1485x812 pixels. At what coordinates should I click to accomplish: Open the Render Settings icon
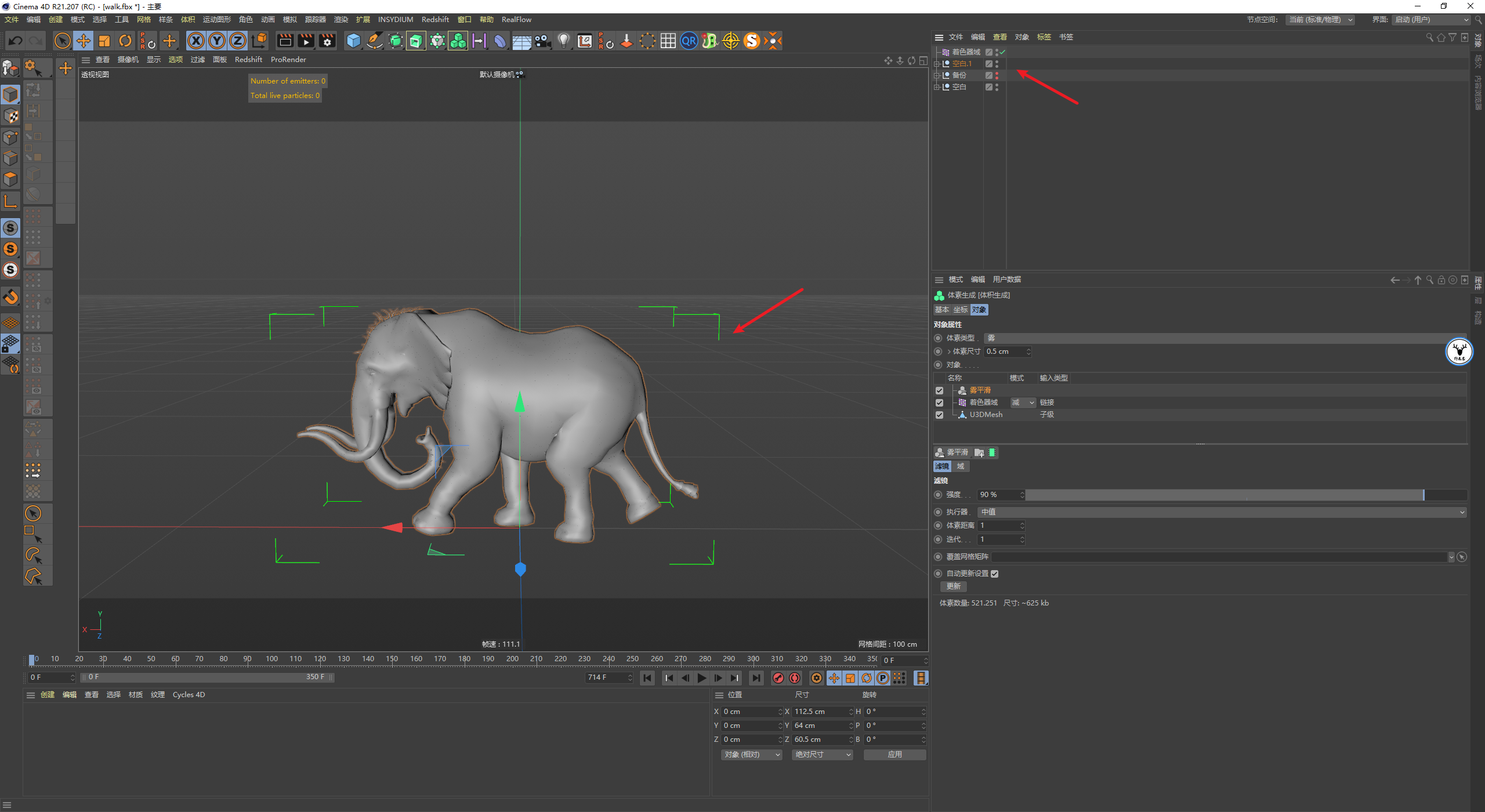327,41
